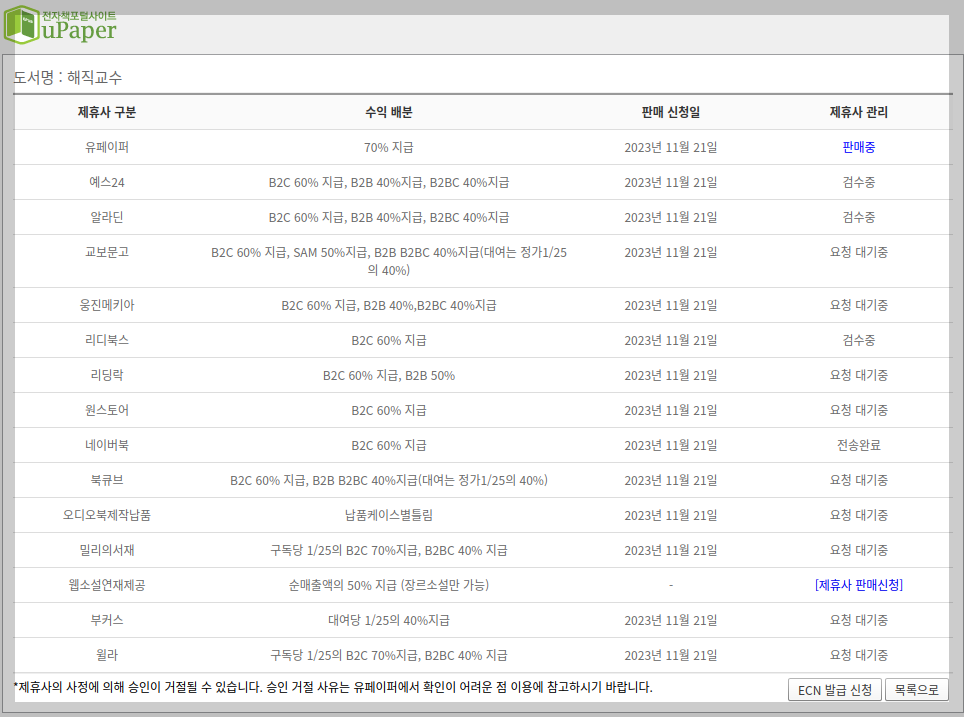Select the 판매 신청일 column header
The height and width of the screenshot is (717, 964).
click(671, 112)
